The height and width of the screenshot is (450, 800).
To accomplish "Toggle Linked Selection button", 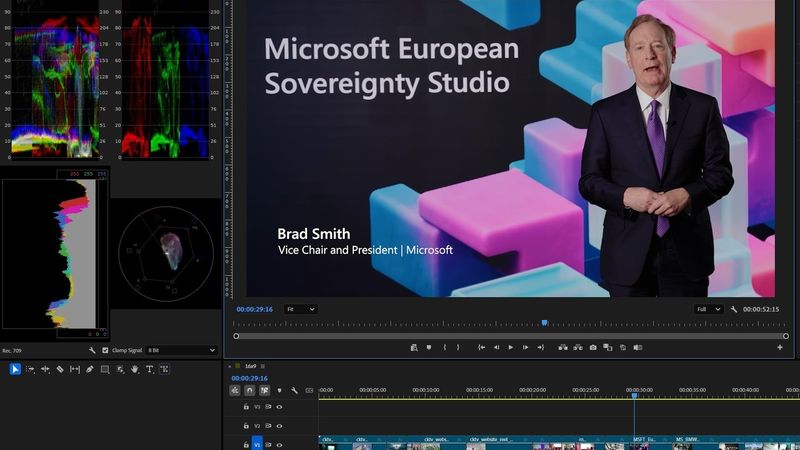I will point(264,390).
